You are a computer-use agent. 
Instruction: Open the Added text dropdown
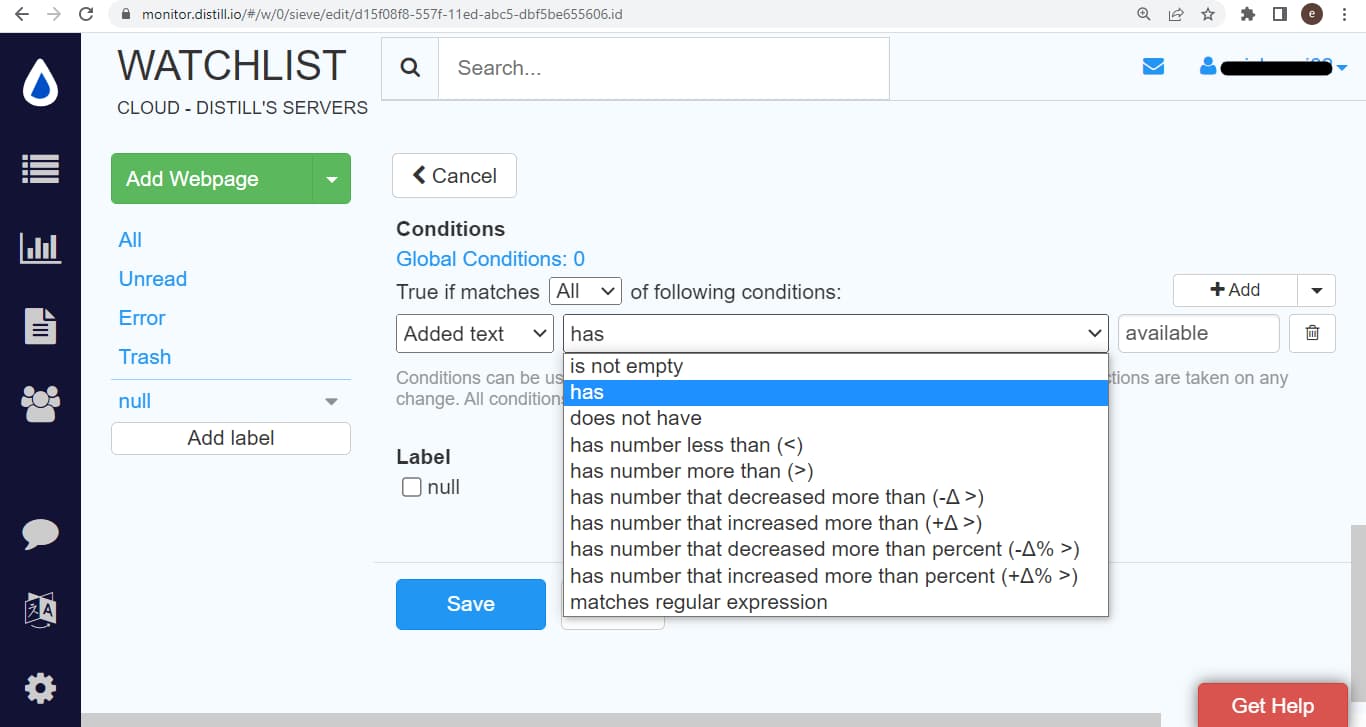point(474,334)
